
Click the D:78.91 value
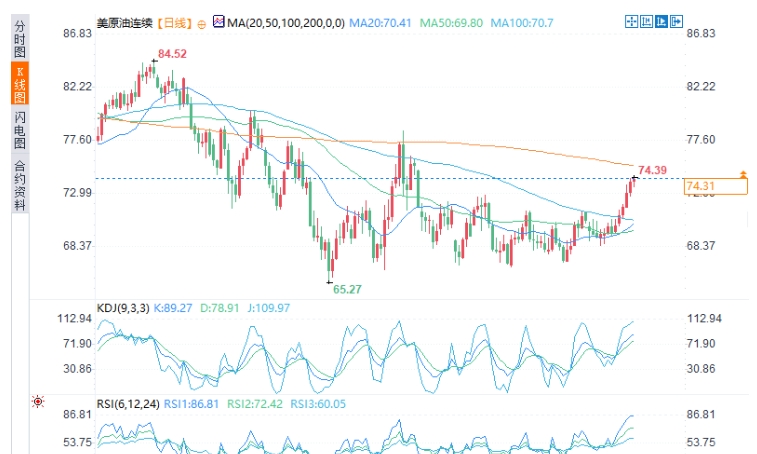[220, 308]
